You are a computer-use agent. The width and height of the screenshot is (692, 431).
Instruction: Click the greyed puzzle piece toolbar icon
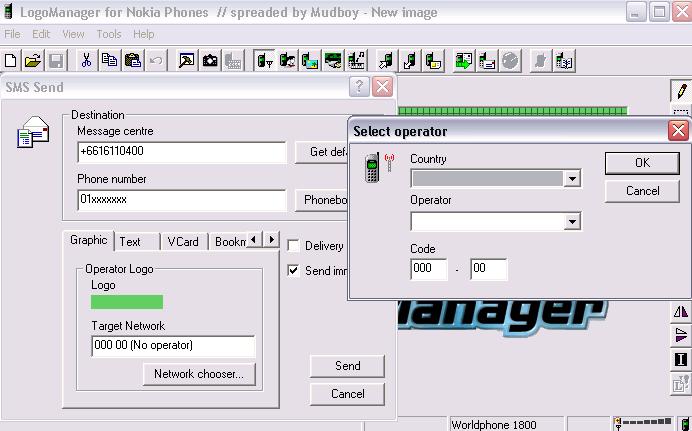541,60
